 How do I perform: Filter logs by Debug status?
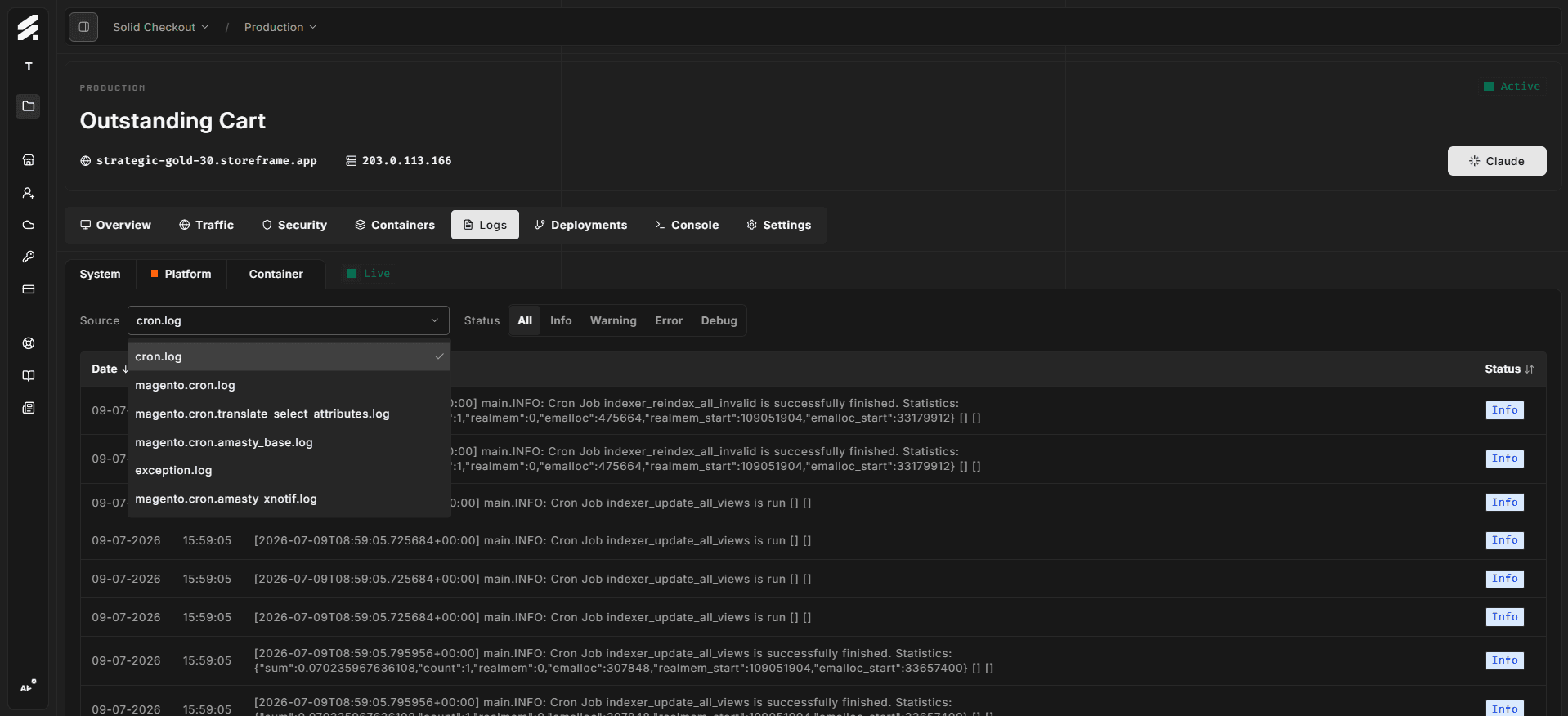(x=719, y=320)
